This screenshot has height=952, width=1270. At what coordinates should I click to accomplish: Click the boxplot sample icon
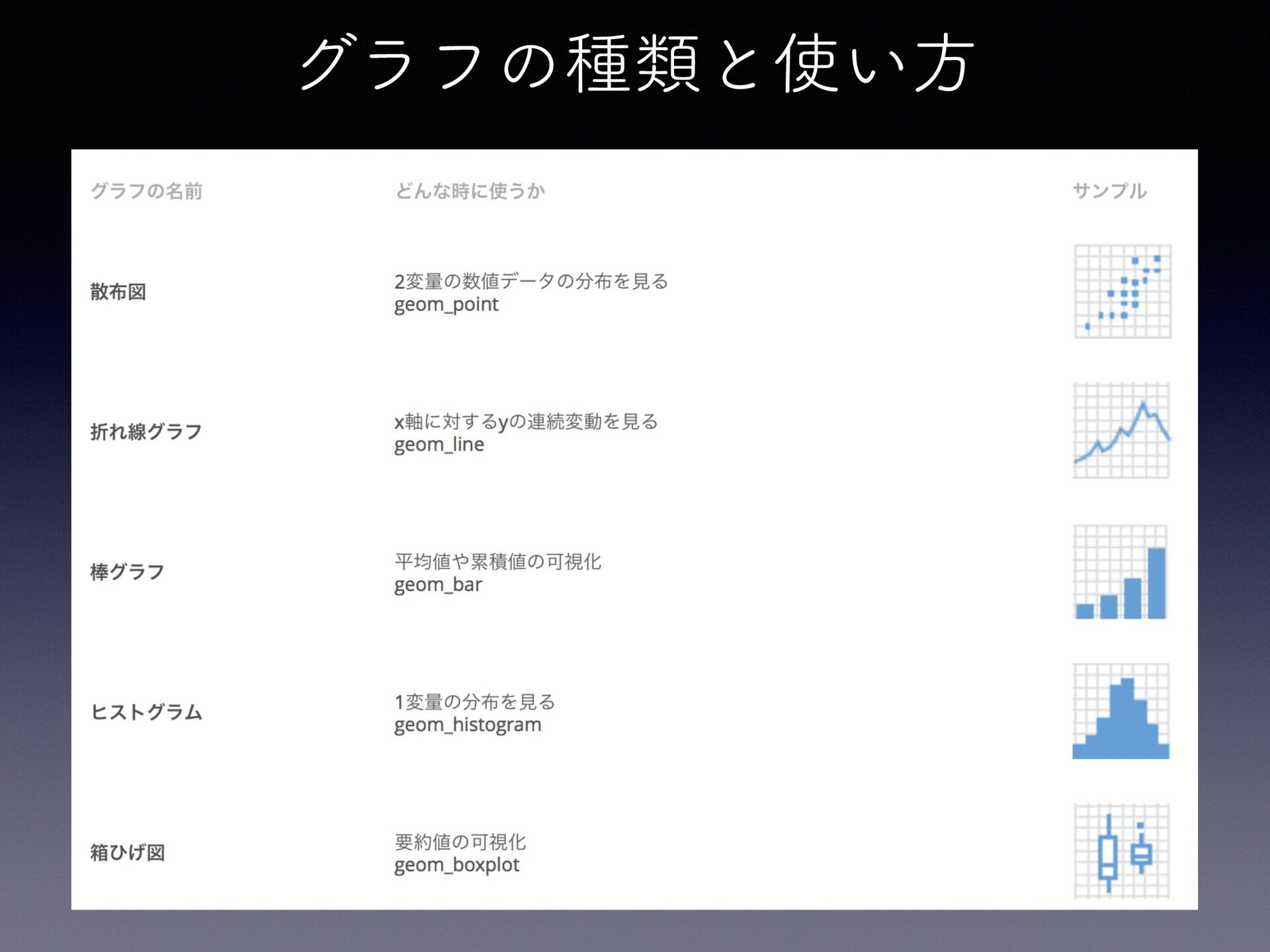(x=1121, y=851)
